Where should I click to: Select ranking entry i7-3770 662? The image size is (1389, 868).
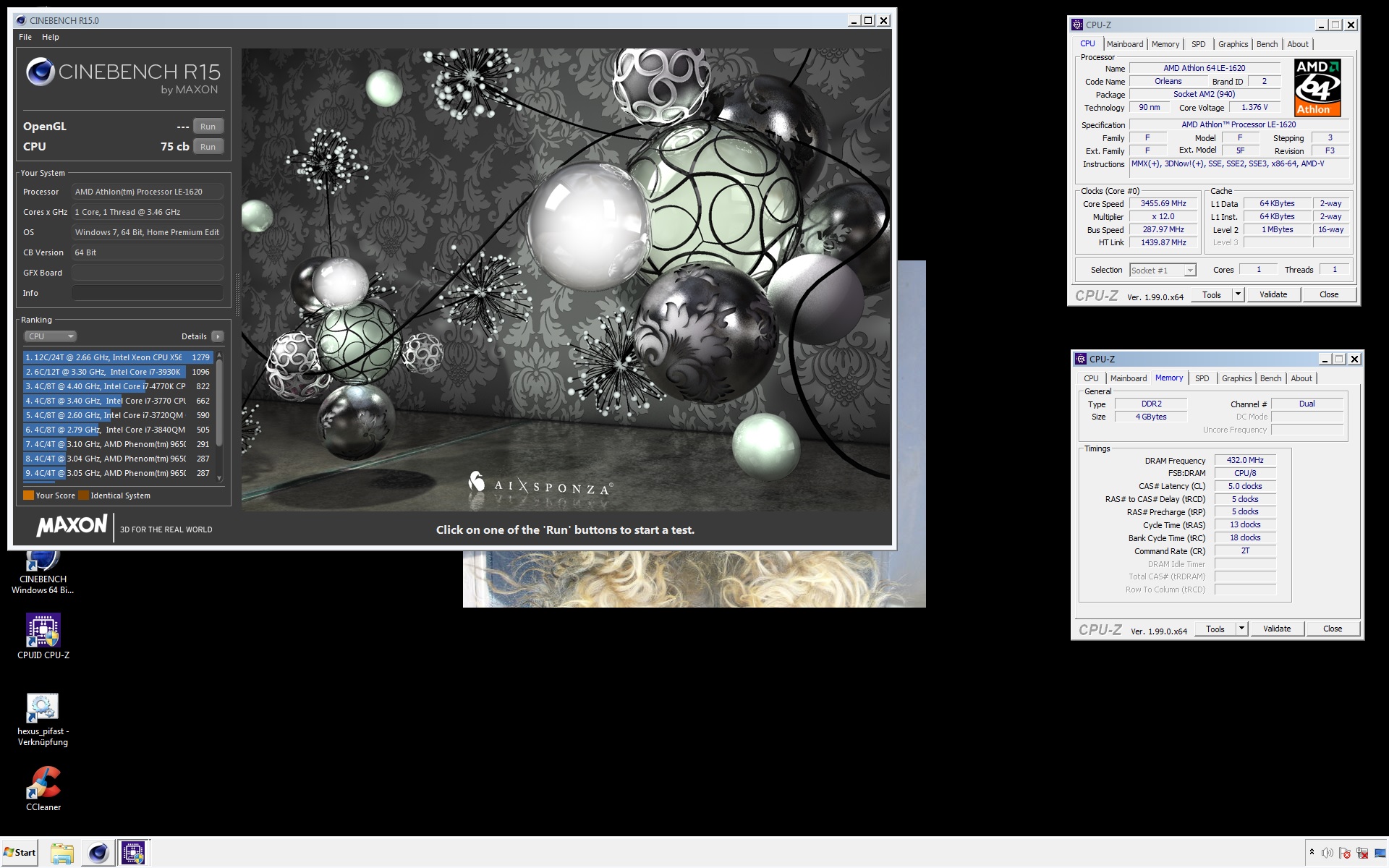coord(118,401)
